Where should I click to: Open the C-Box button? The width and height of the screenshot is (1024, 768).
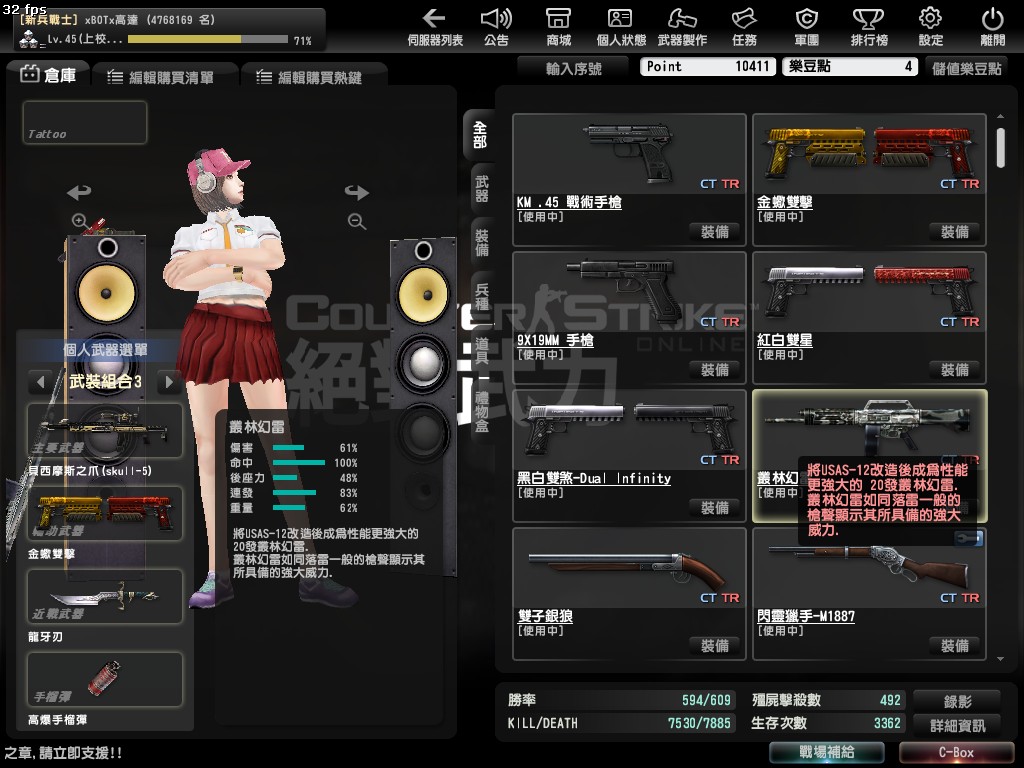(x=956, y=752)
